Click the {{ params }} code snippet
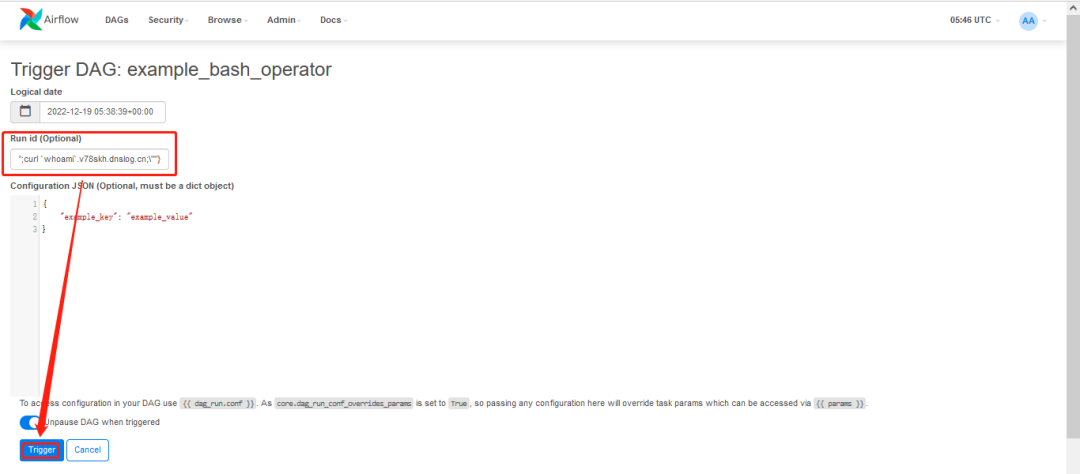Image resolution: width=1080 pixels, height=474 pixels. (x=840, y=403)
